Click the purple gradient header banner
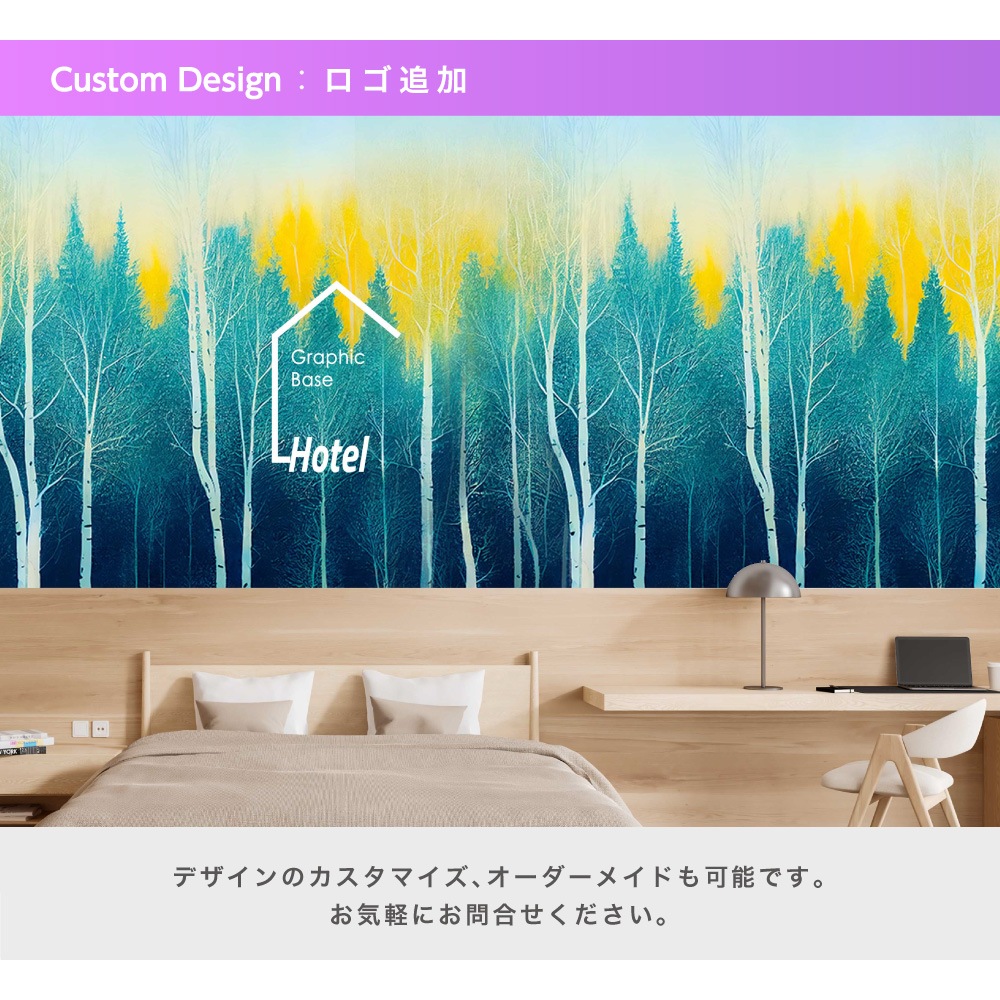Viewport: 1000px width, 1000px height. (x=500, y=78)
